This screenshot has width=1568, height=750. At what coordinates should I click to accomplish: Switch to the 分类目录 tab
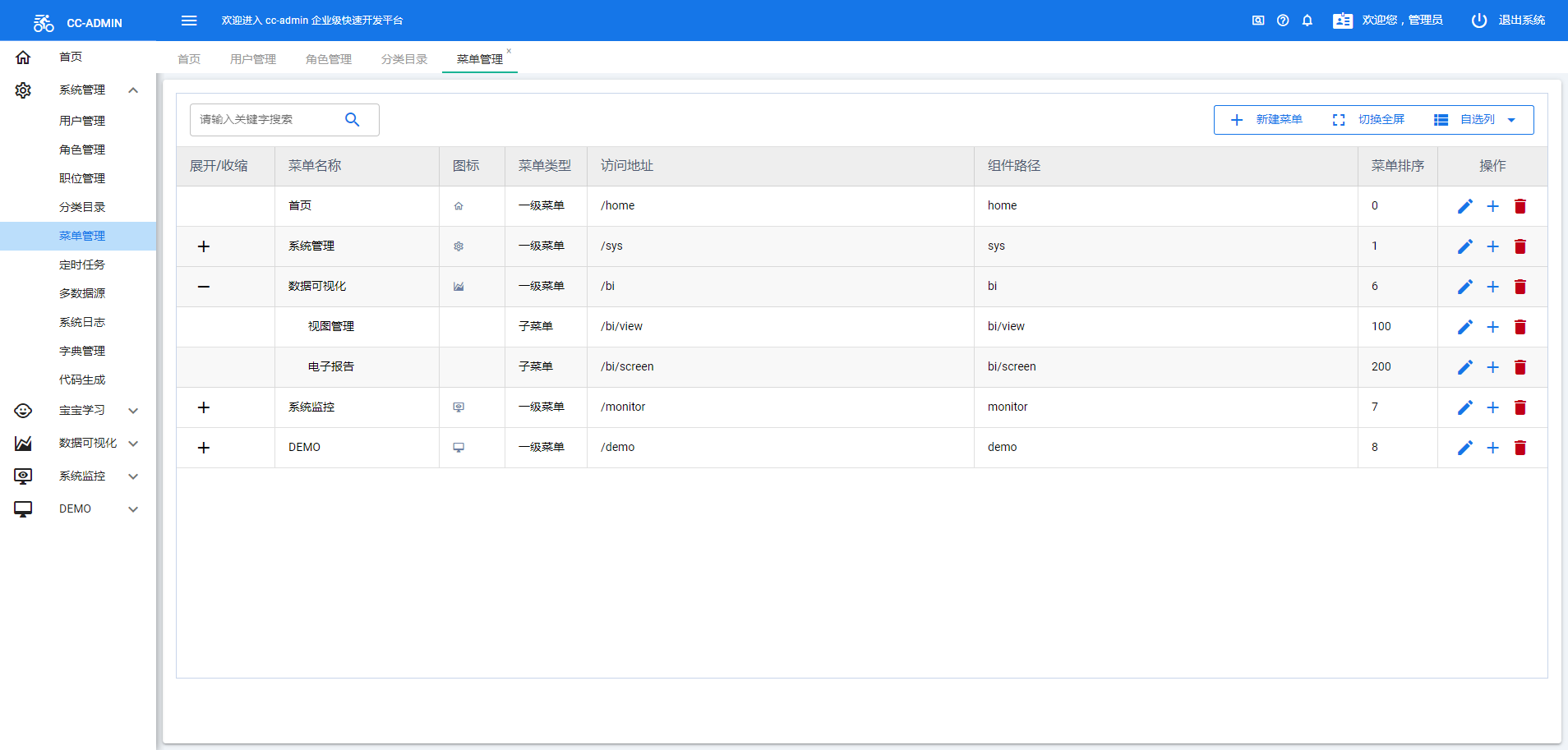coord(404,59)
